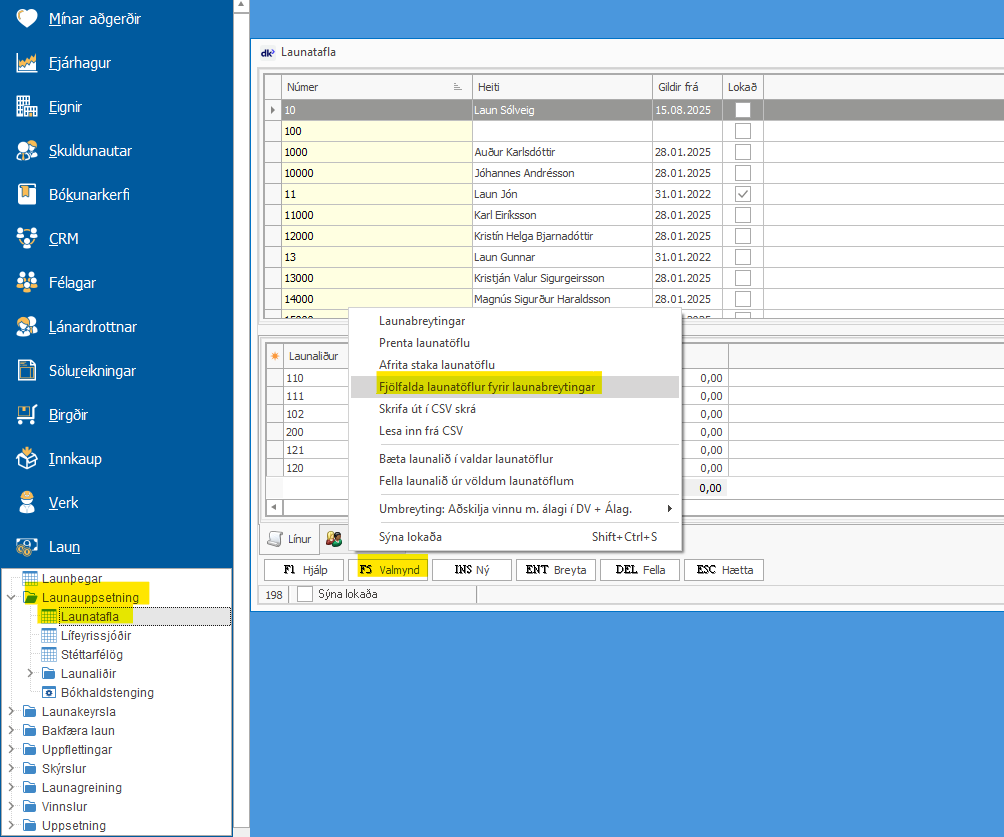Viewport: 1004px width, 837px height.
Task: Open the Fjárhagur module icon
Action: (x=27, y=63)
